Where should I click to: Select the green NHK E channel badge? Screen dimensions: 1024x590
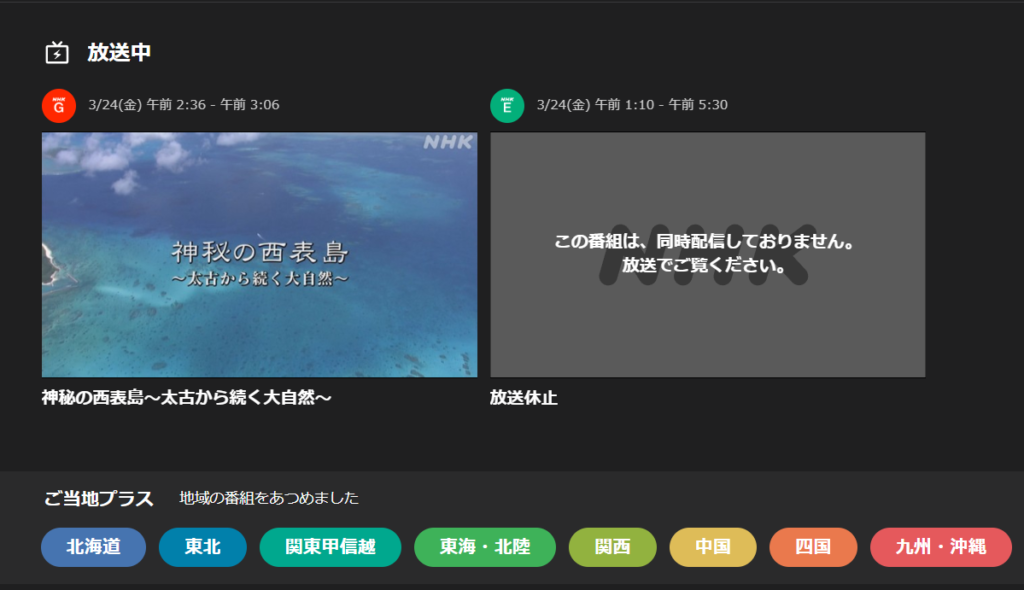(507, 105)
